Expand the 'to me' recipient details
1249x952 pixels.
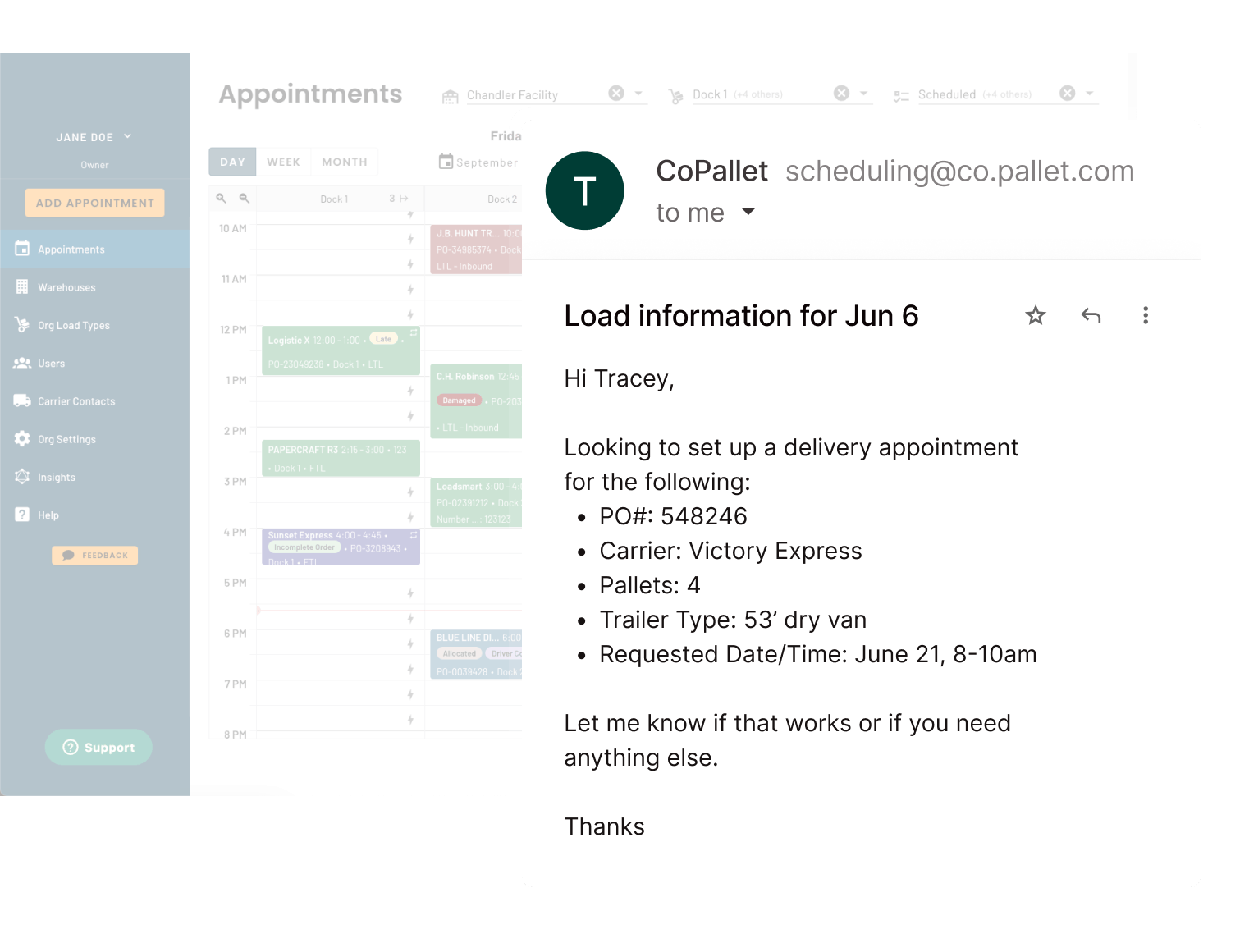tap(748, 212)
